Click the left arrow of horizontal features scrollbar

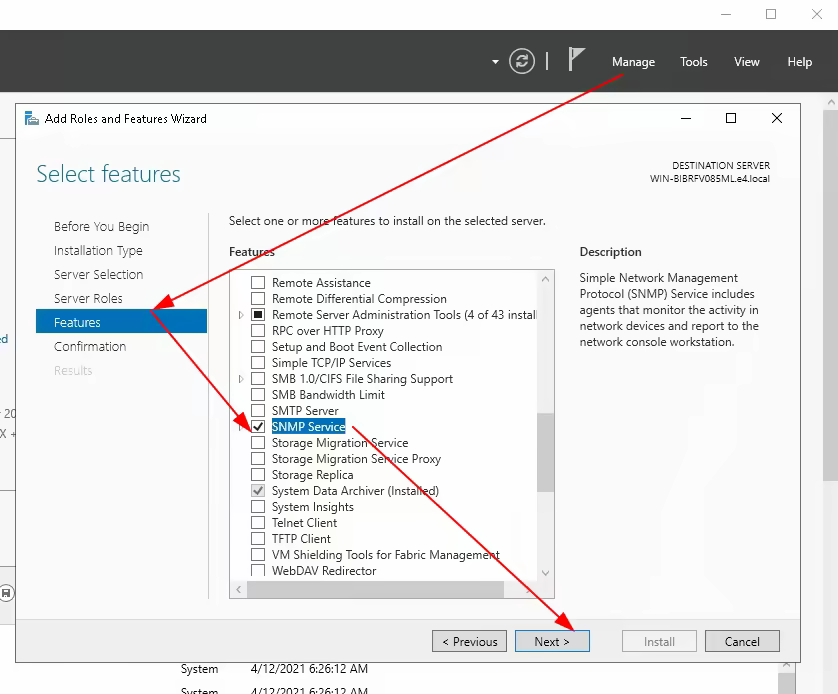[x=238, y=589]
